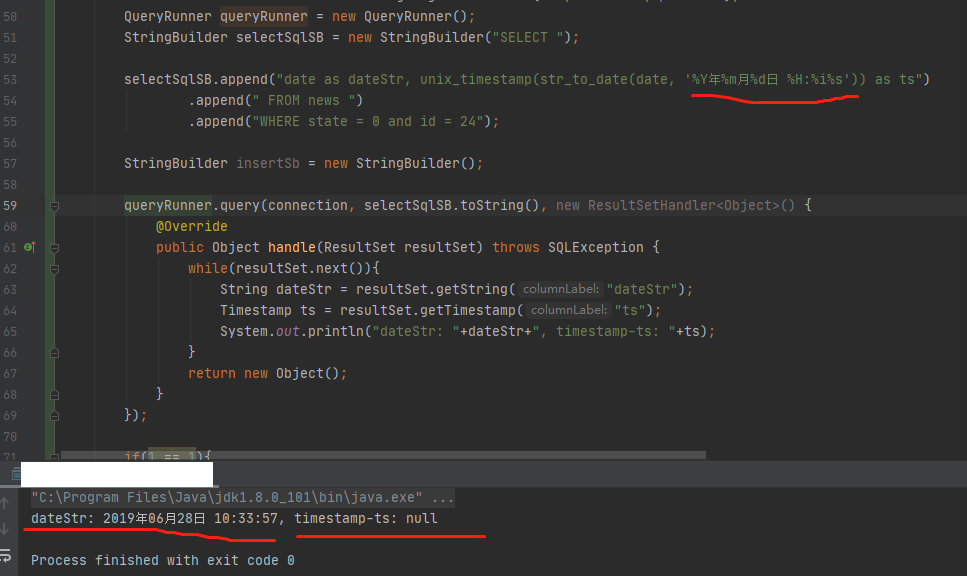Screen dimensions: 967x576
Task: Click the Up the Stack Trace arrow in console
Action: coord(4,503)
